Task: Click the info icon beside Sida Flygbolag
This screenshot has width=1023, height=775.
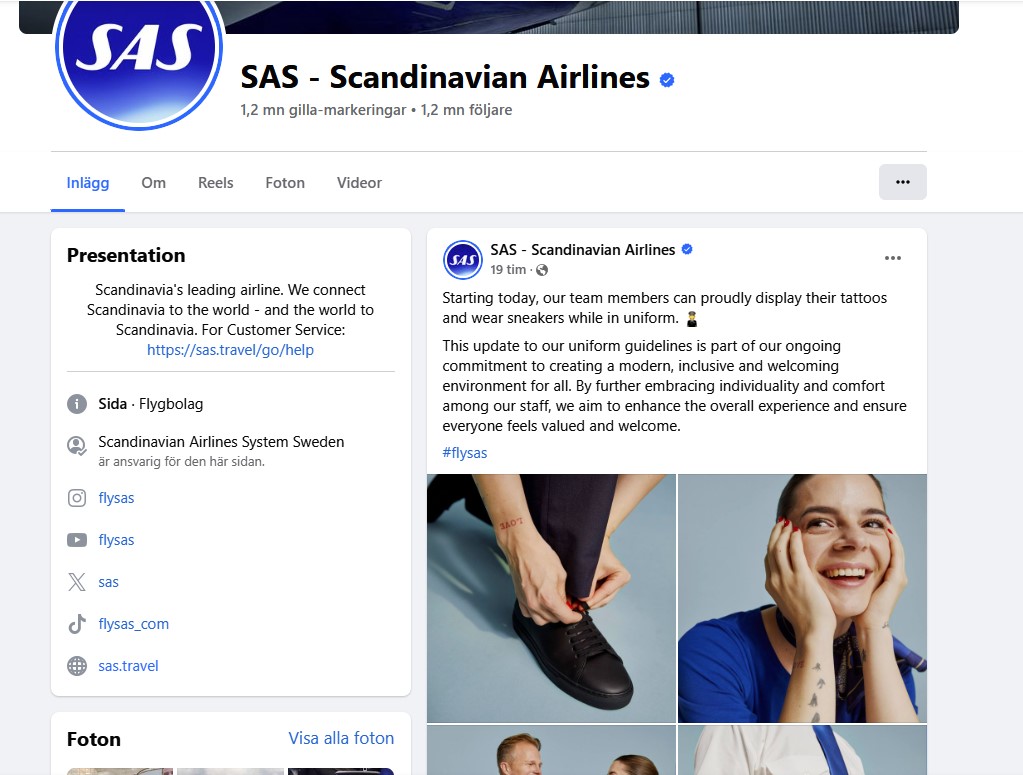Action: click(x=77, y=404)
